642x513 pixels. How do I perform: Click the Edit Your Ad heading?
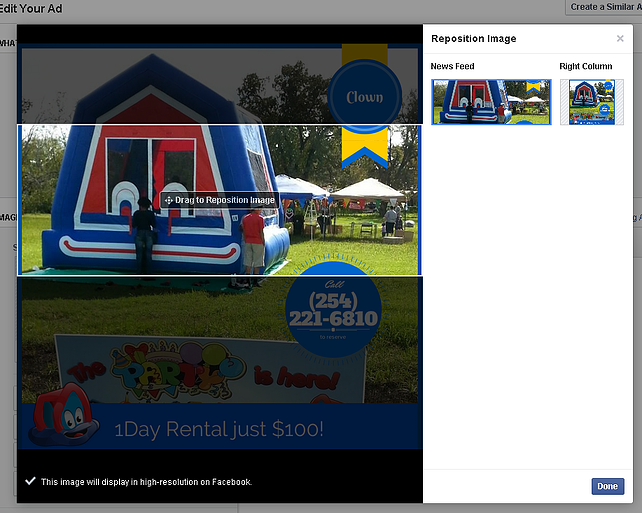[31, 8]
